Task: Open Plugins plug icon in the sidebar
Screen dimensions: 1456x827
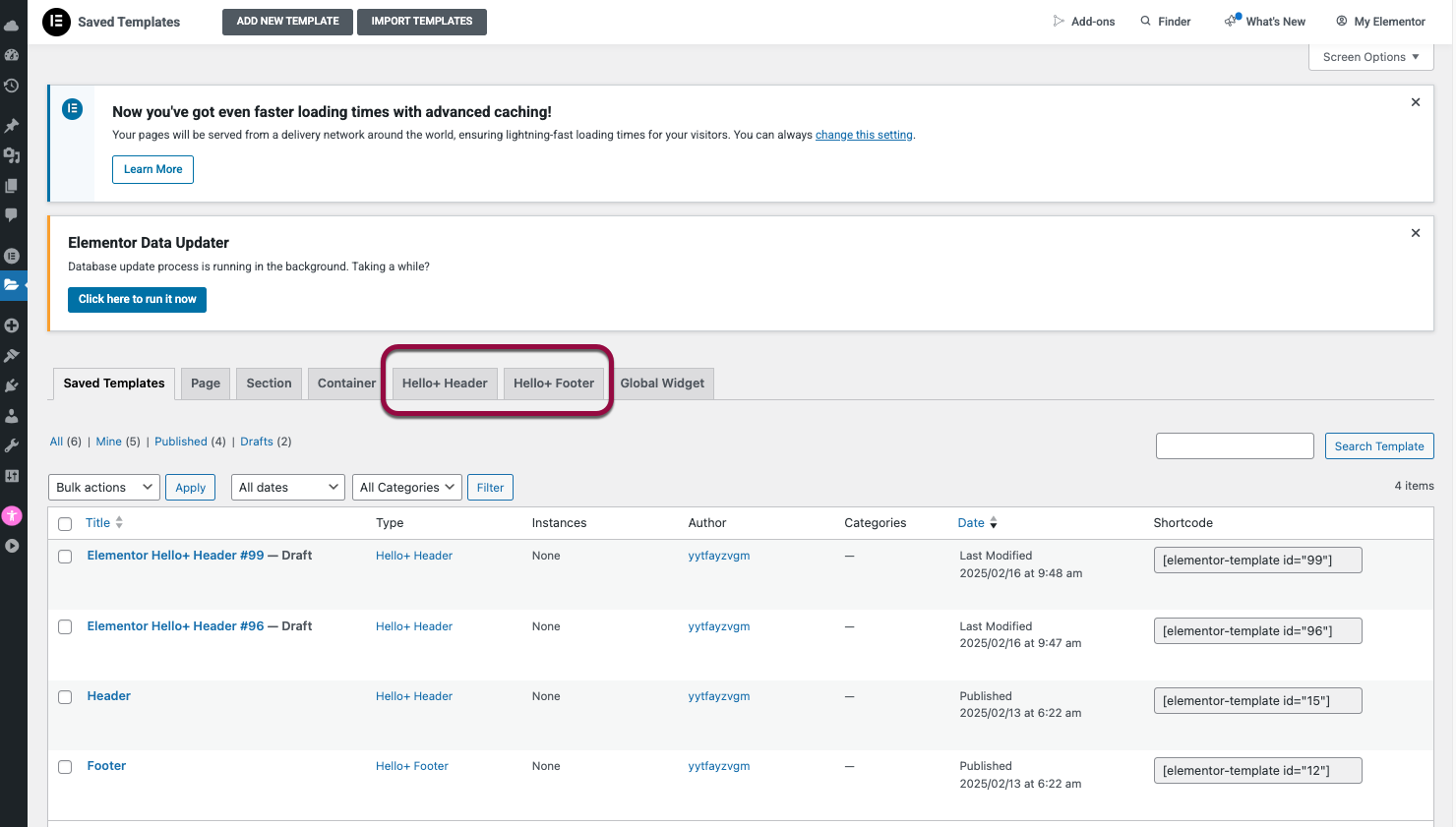Action: point(12,385)
